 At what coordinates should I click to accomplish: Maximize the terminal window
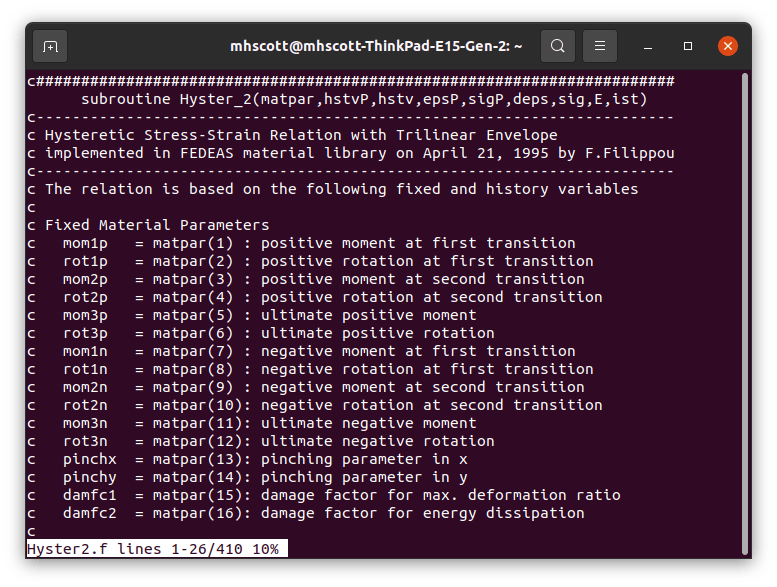point(688,46)
